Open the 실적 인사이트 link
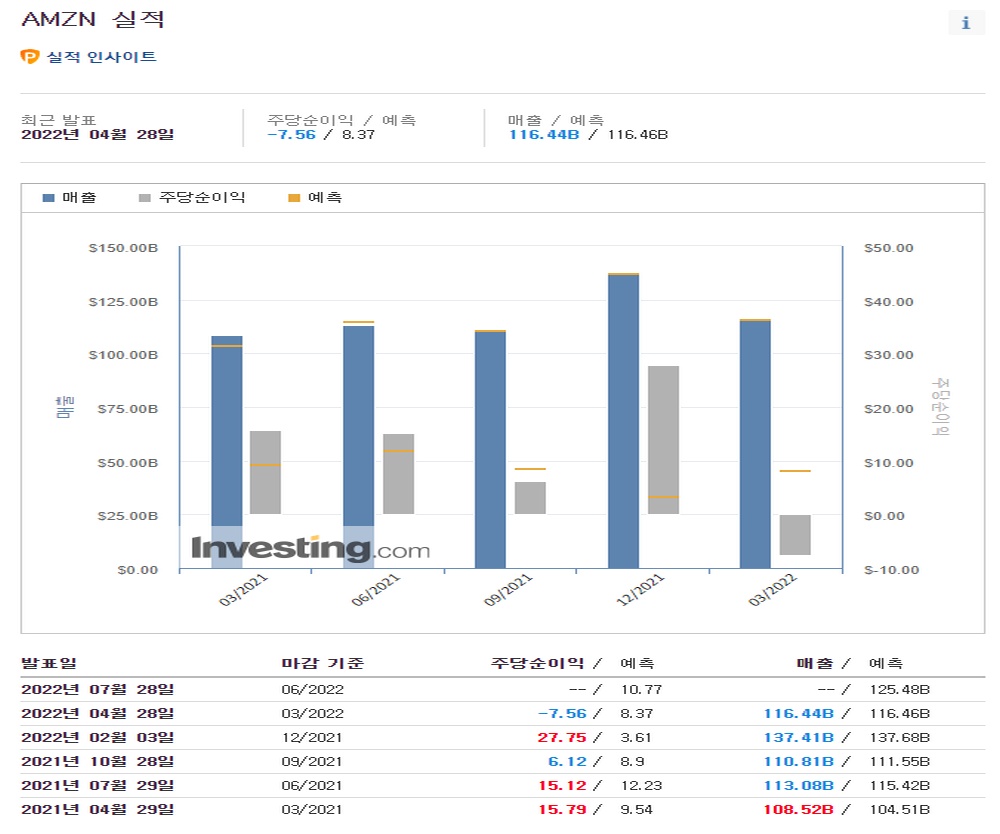1000x834 pixels. coord(101,57)
